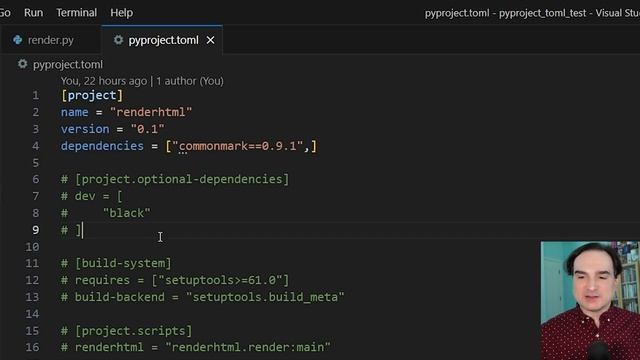Click the "commonmark==0.9.1" string
The image size is (640, 360).
238,146
